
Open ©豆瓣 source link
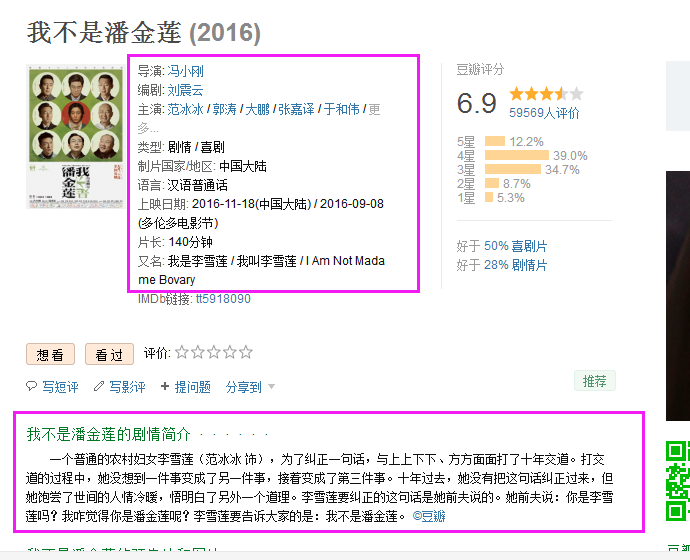429,516
